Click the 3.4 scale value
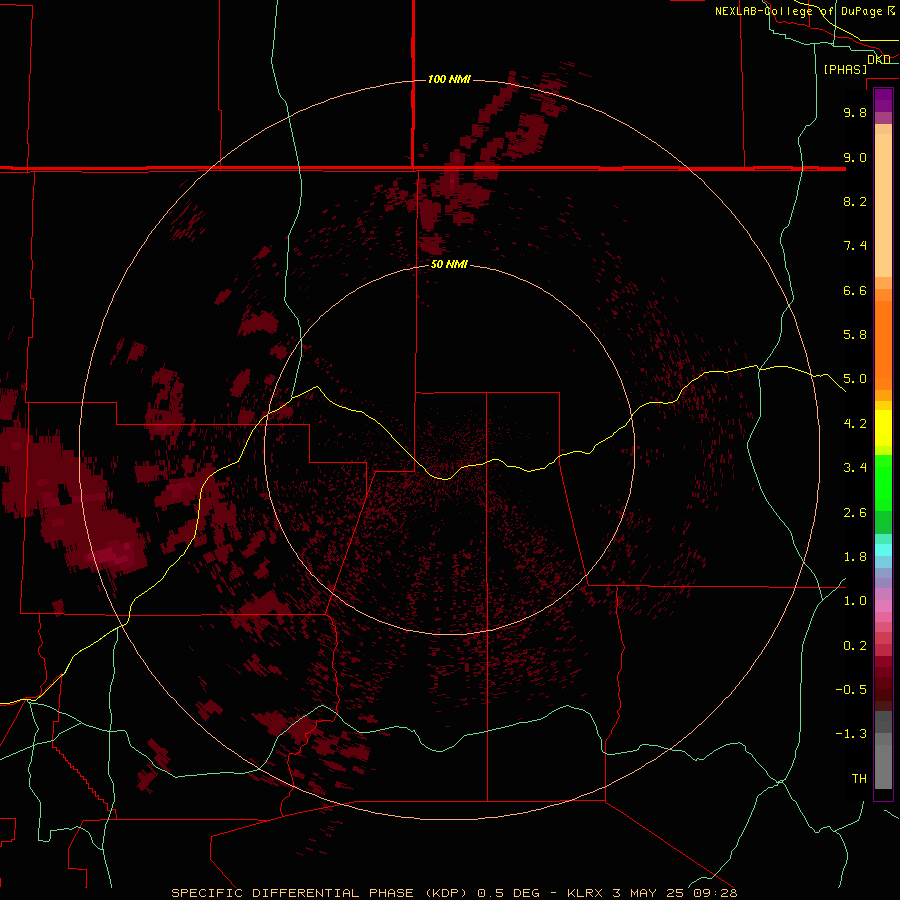900x900 pixels. [855, 468]
